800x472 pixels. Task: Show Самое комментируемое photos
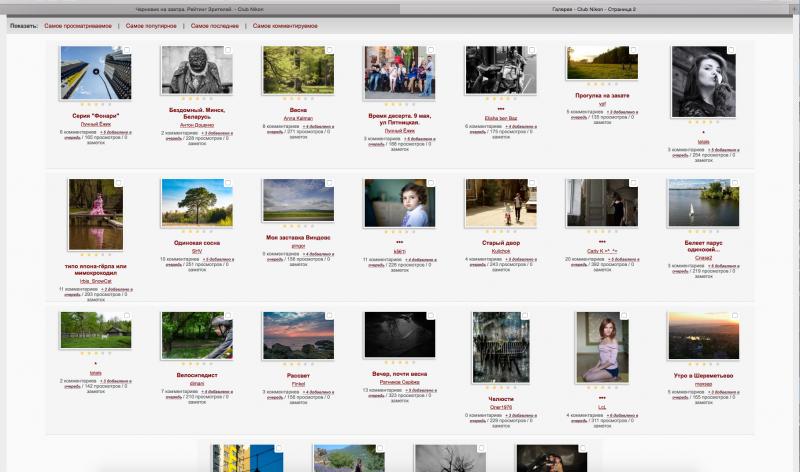285,26
